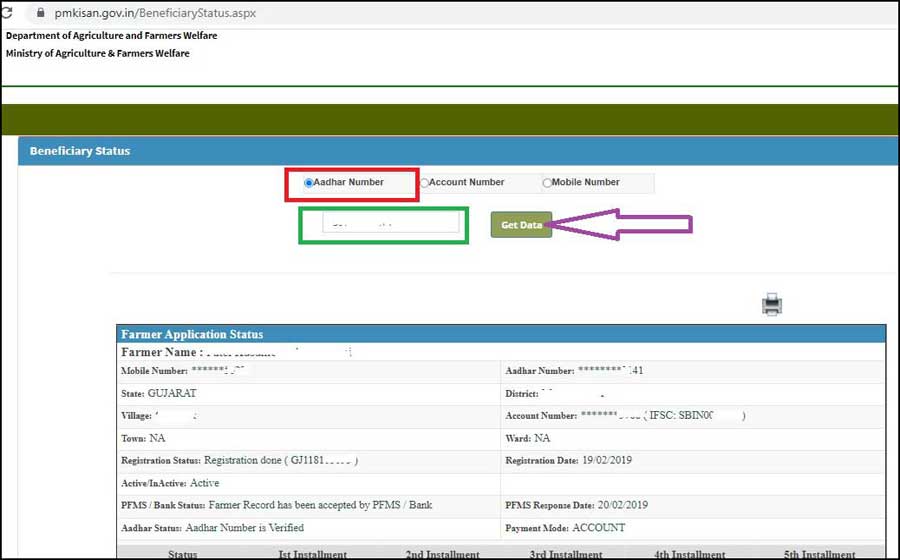Click the Department of Agriculture and Farmers Welfare text
Image resolution: width=900 pixels, height=560 pixels.
(x=111, y=36)
